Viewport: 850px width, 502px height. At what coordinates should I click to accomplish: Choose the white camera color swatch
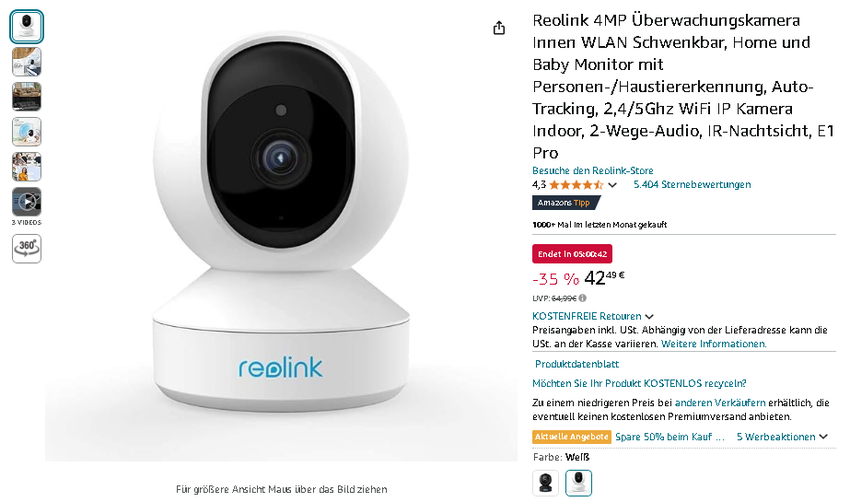[x=578, y=482]
